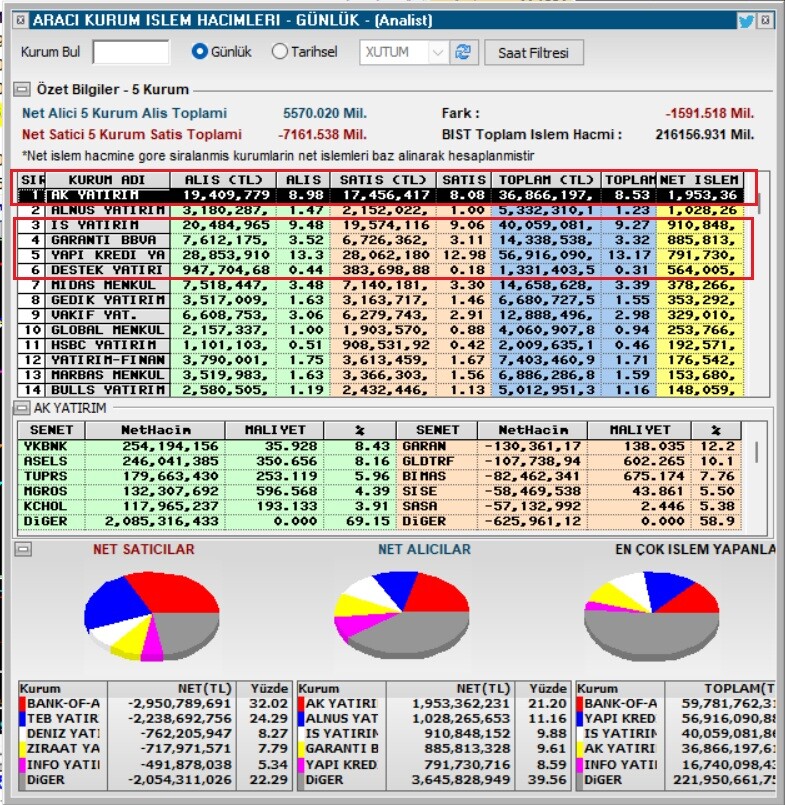Open the XUTUM index dropdown

438,53
